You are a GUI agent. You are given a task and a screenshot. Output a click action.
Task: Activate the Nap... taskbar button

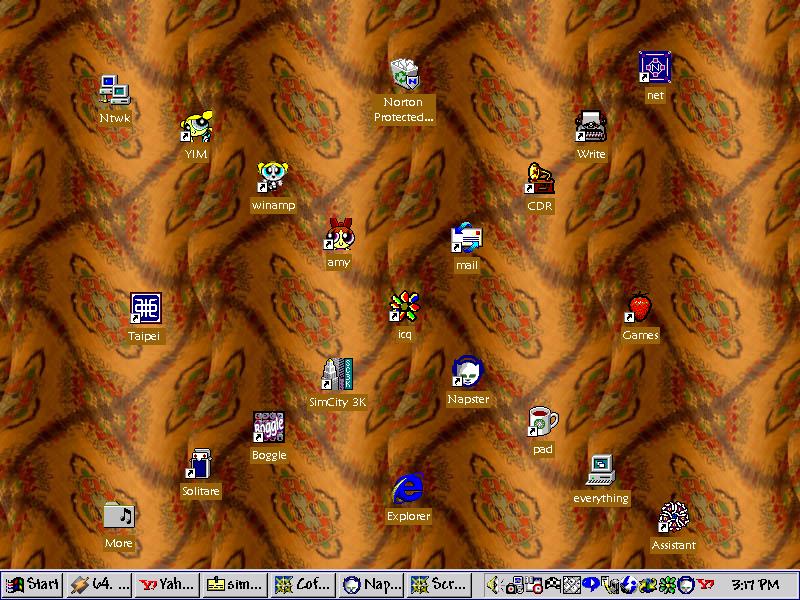point(370,584)
